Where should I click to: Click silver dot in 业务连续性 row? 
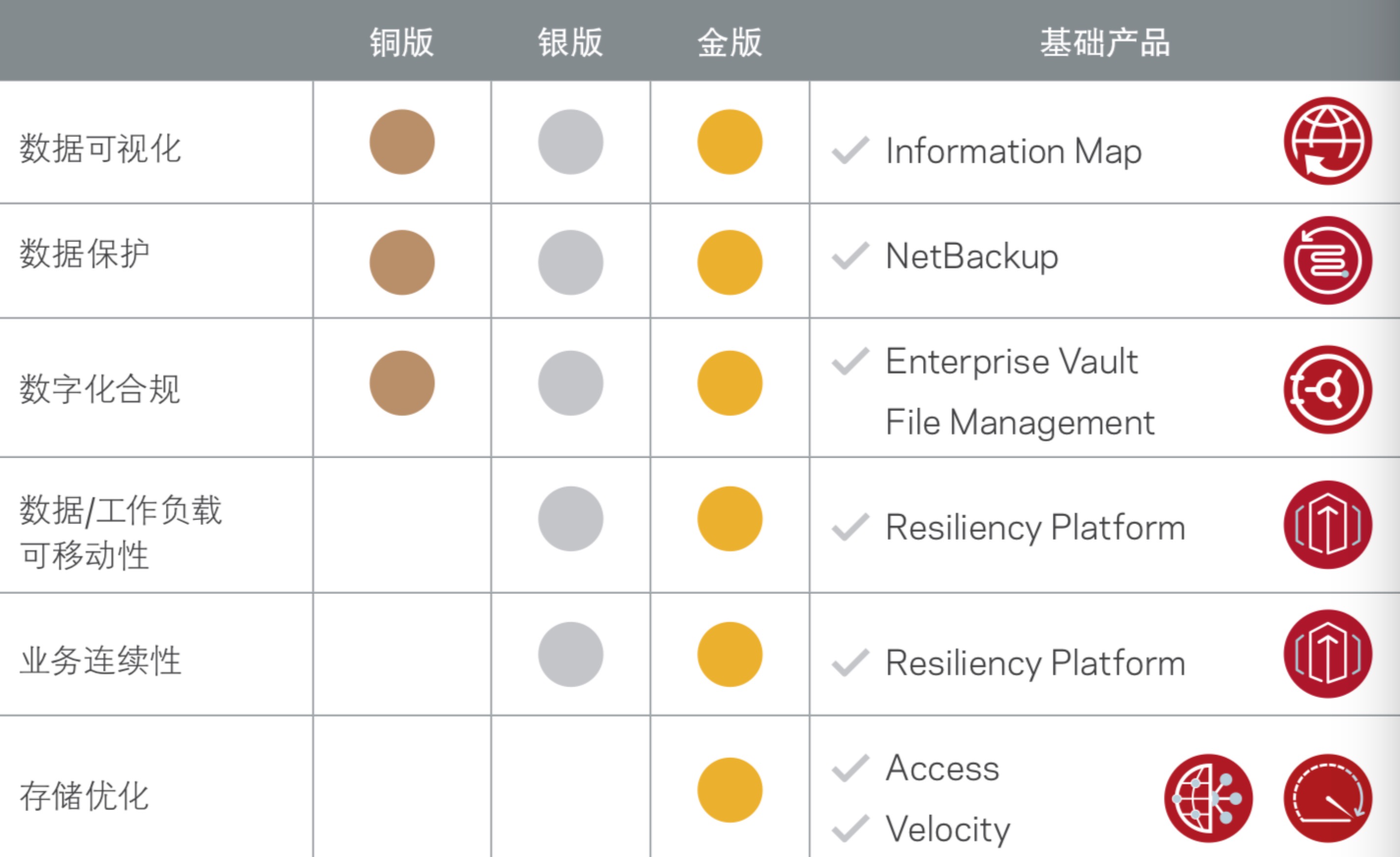(x=570, y=654)
